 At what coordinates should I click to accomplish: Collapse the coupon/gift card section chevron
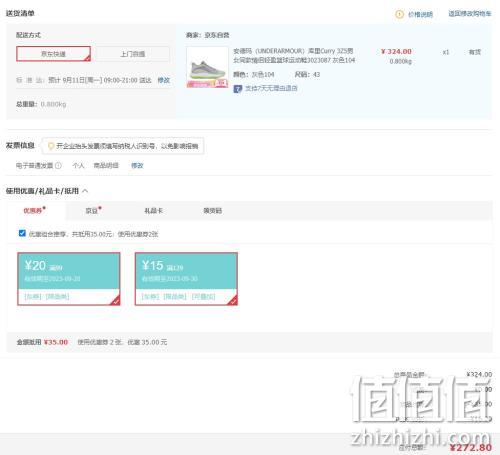click(85, 191)
